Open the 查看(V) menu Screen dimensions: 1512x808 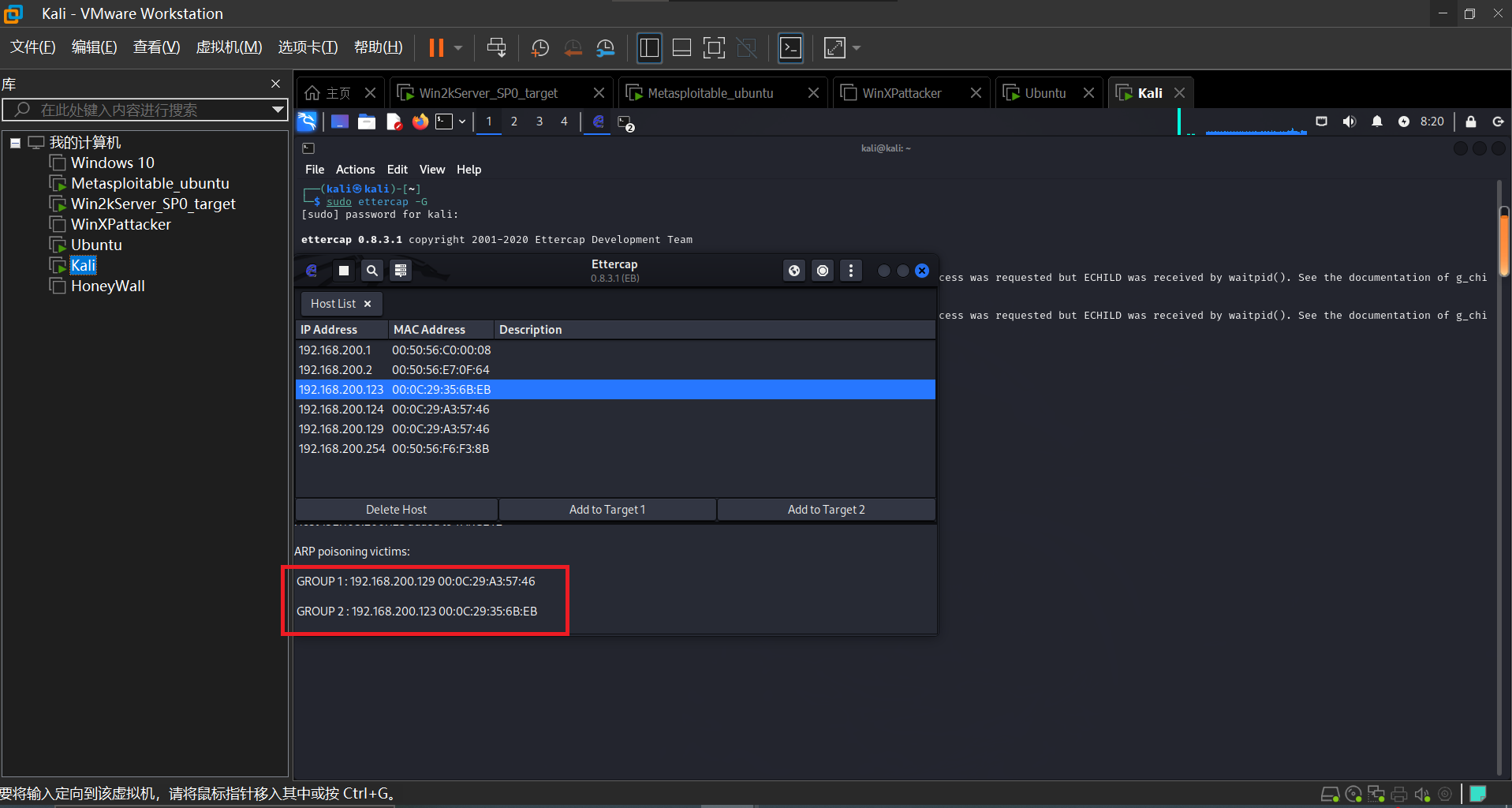[x=157, y=47]
